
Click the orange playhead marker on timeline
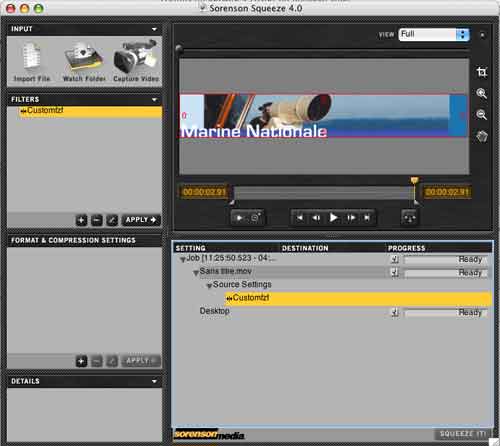click(x=414, y=181)
